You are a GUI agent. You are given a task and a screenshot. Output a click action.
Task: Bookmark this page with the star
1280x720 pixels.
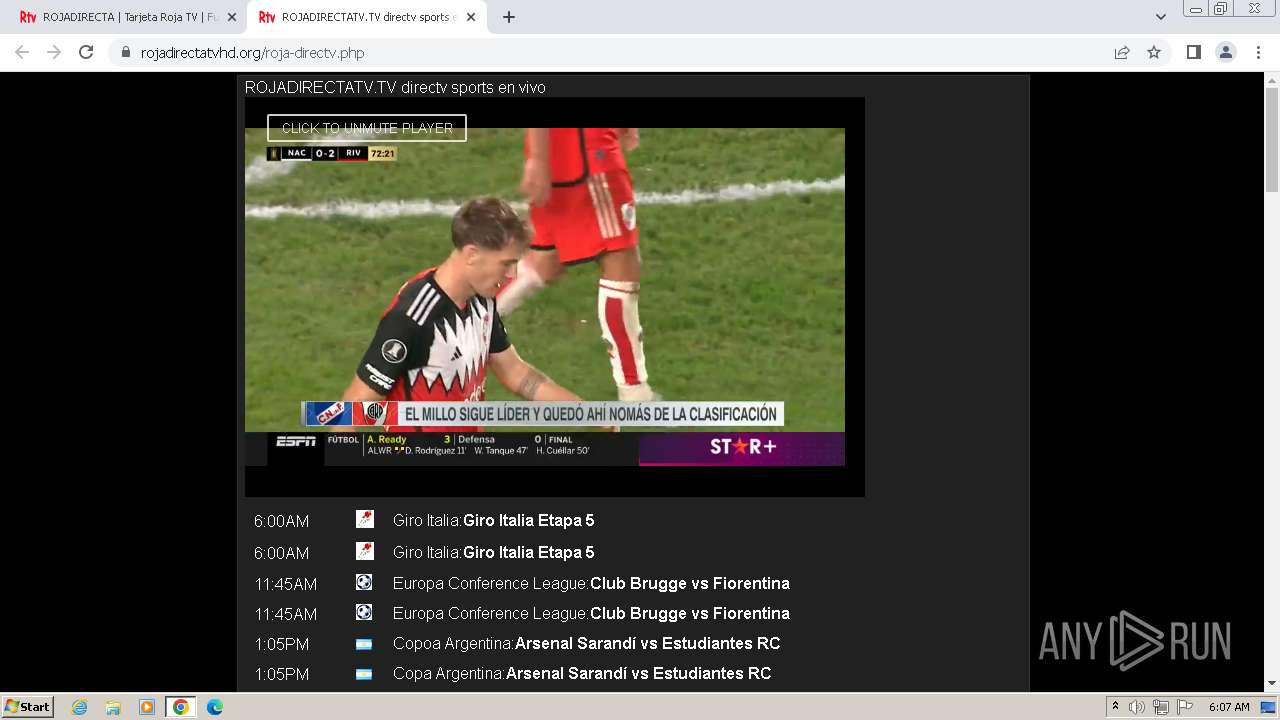pyautogui.click(x=1154, y=52)
